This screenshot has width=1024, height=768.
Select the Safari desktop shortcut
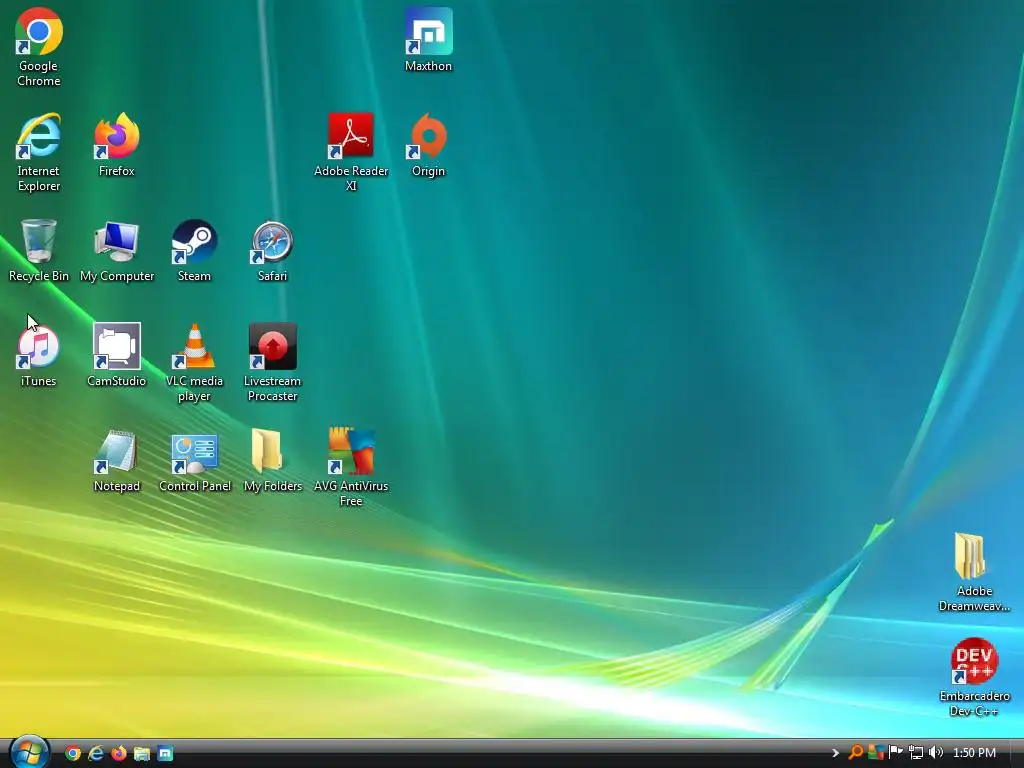pyautogui.click(x=272, y=250)
